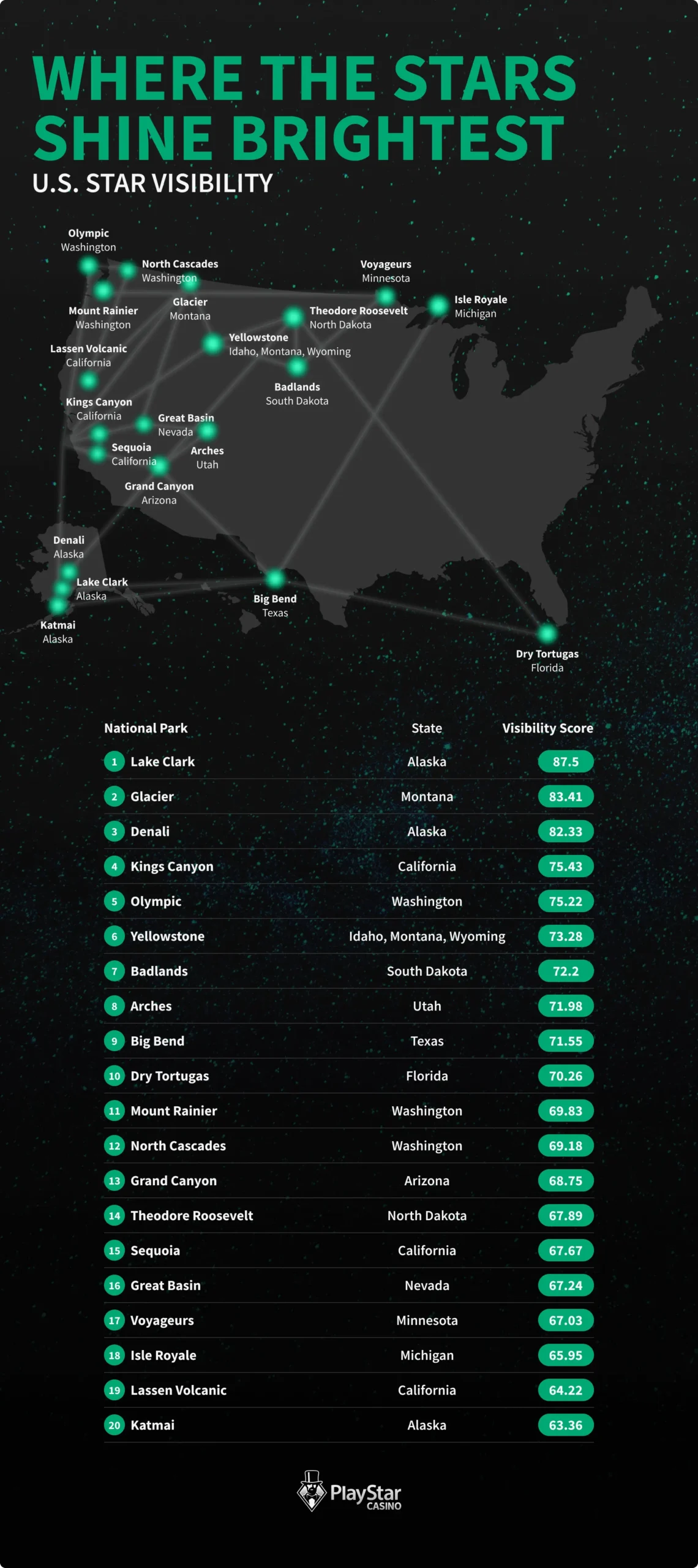Click the State column header
This screenshot has width=698, height=1568.
pos(427,728)
